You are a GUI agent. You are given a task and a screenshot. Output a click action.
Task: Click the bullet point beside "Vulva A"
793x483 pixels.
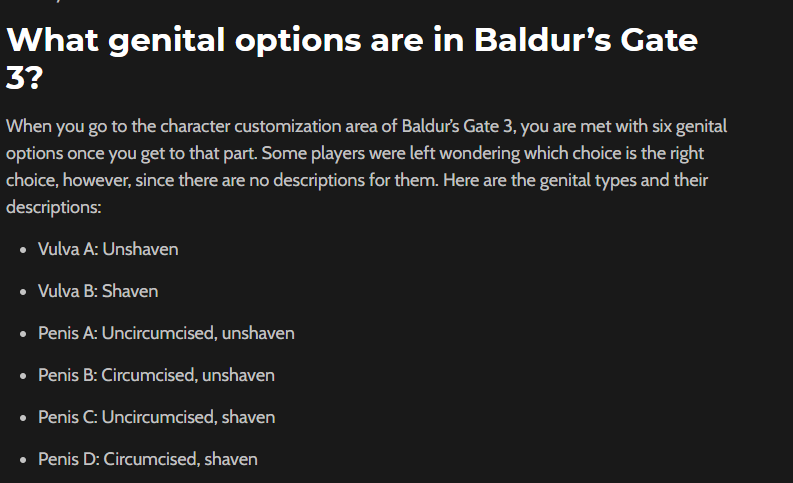(22, 250)
